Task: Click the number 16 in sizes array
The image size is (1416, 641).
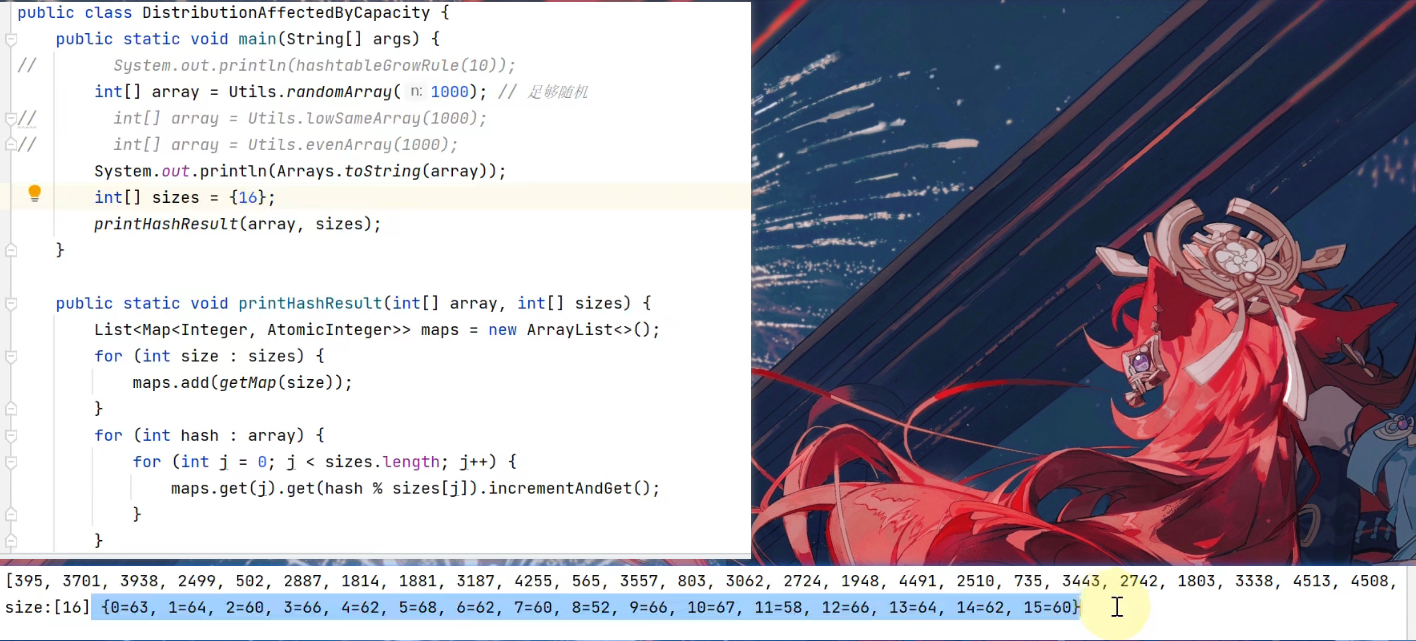Action: pyautogui.click(x=247, y=197)
